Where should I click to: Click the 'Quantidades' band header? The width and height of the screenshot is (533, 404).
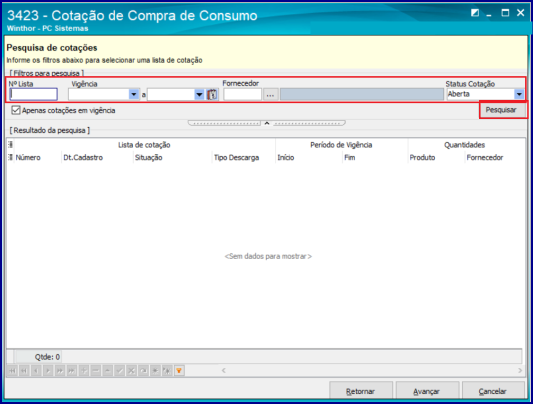(464, 145)
